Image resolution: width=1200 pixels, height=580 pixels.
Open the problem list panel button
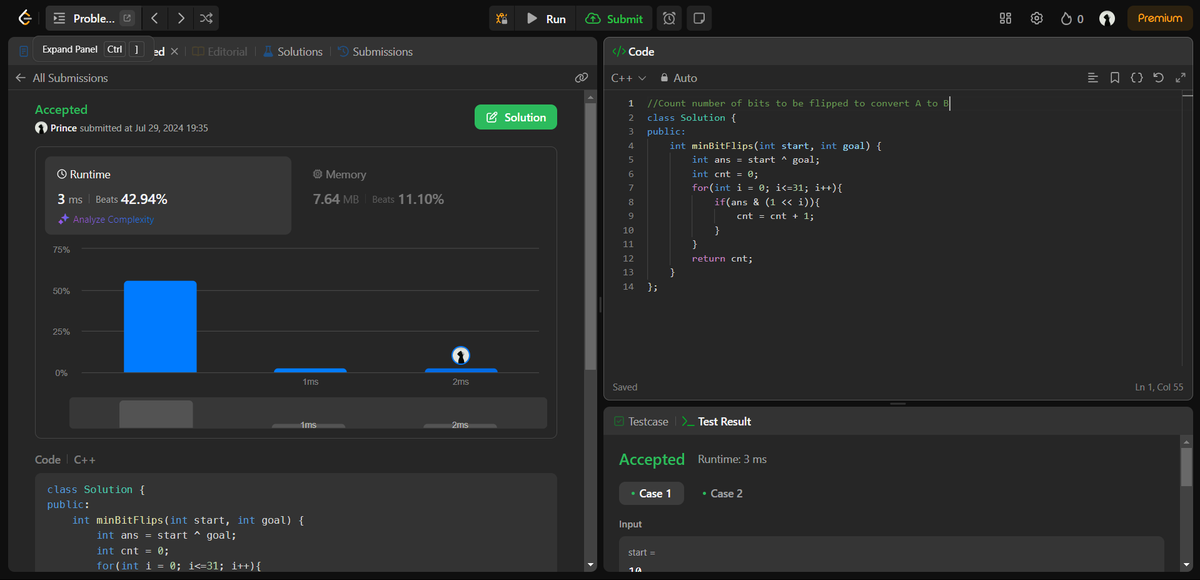click(x=83, y=18)
